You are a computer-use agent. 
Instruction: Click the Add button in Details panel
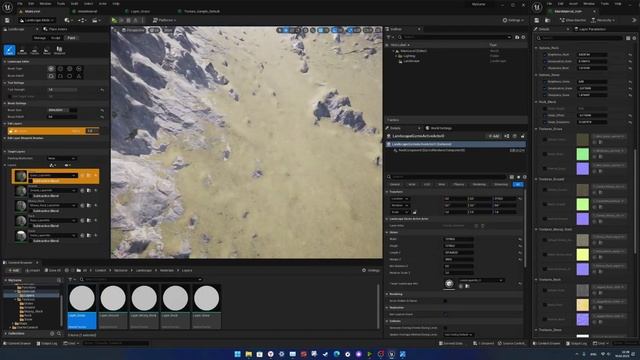click(493, 136)
